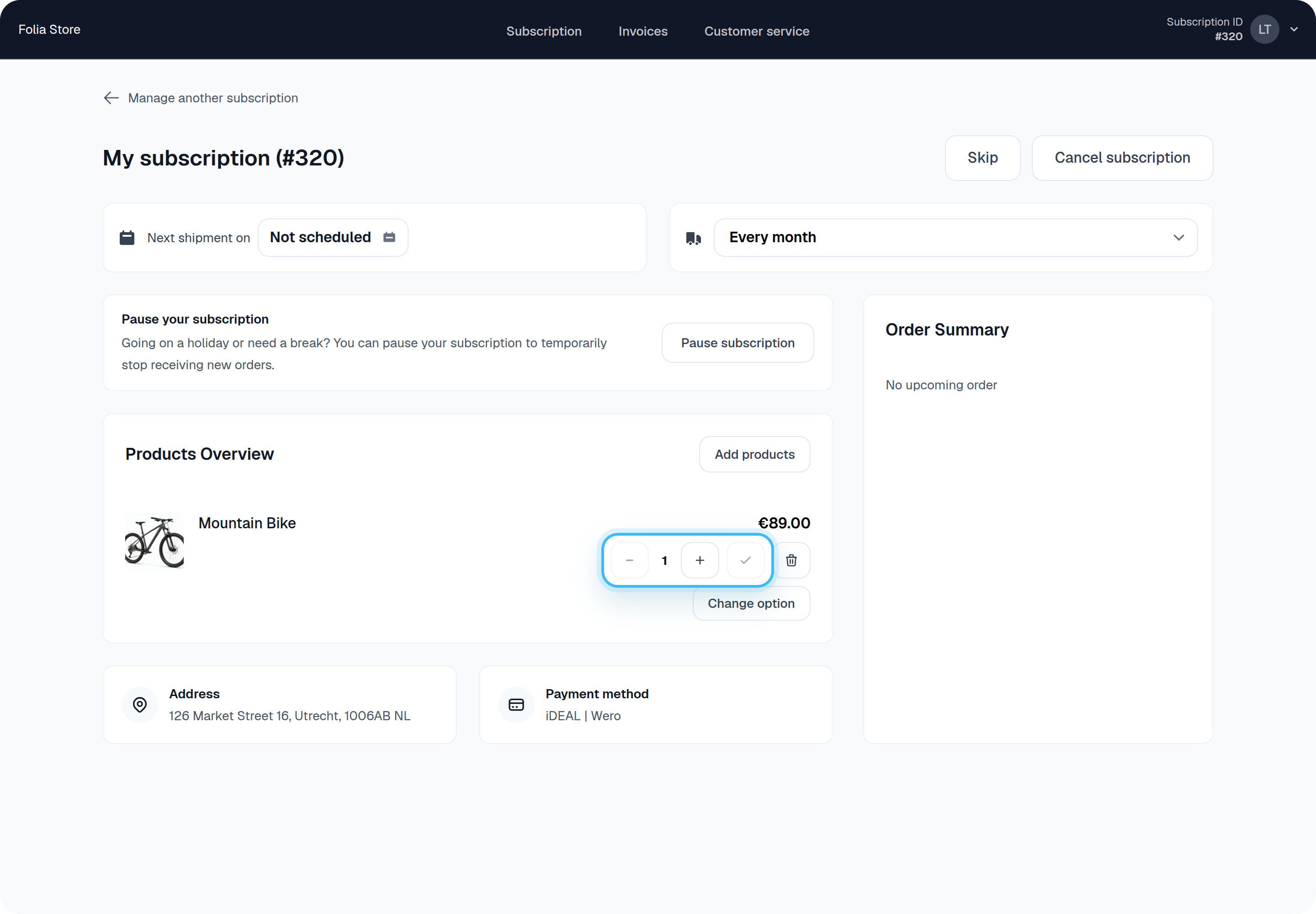Click the iDEAL | Wero payment text

[x=583, y=716]
